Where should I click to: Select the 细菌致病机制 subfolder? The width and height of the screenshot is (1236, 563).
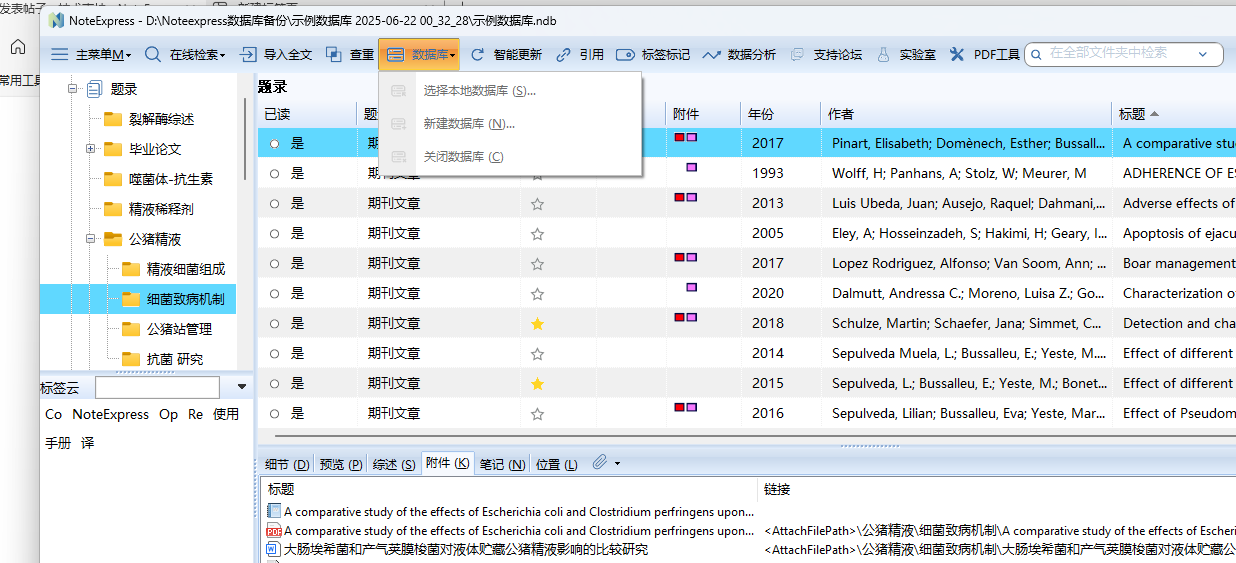(x=172, y=299)
